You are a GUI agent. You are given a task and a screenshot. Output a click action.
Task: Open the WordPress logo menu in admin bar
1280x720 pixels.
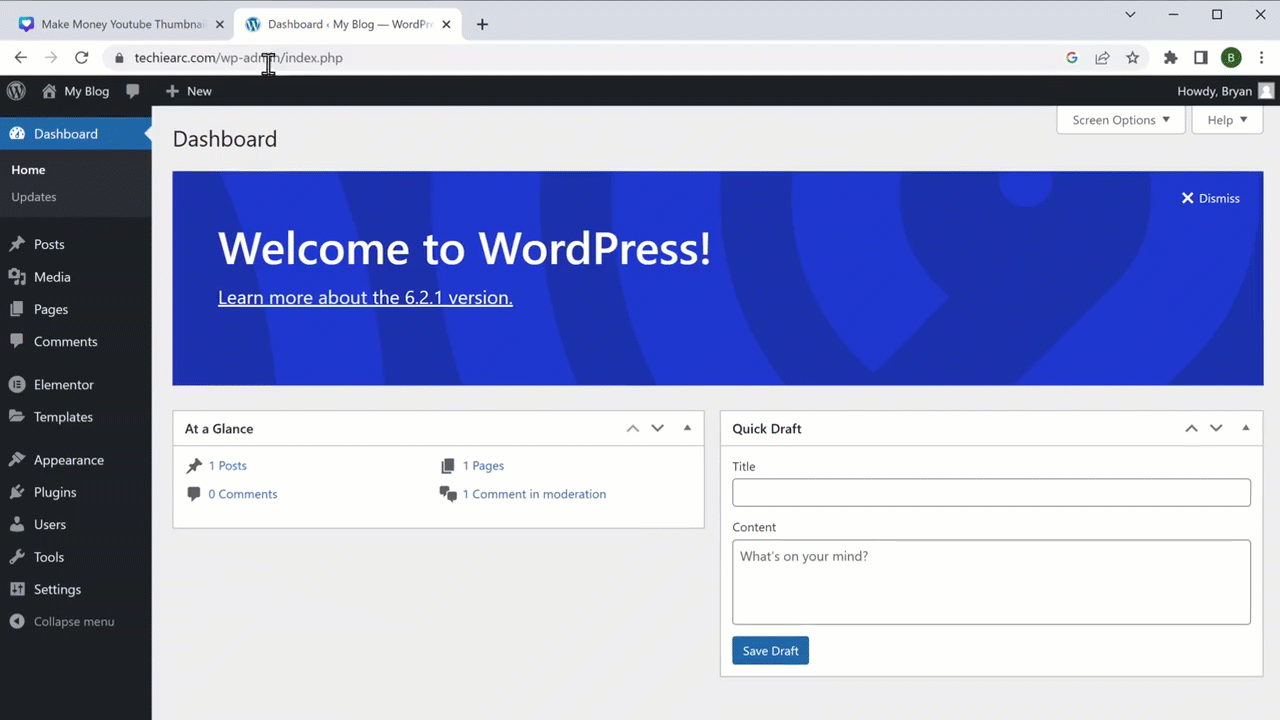16,91
